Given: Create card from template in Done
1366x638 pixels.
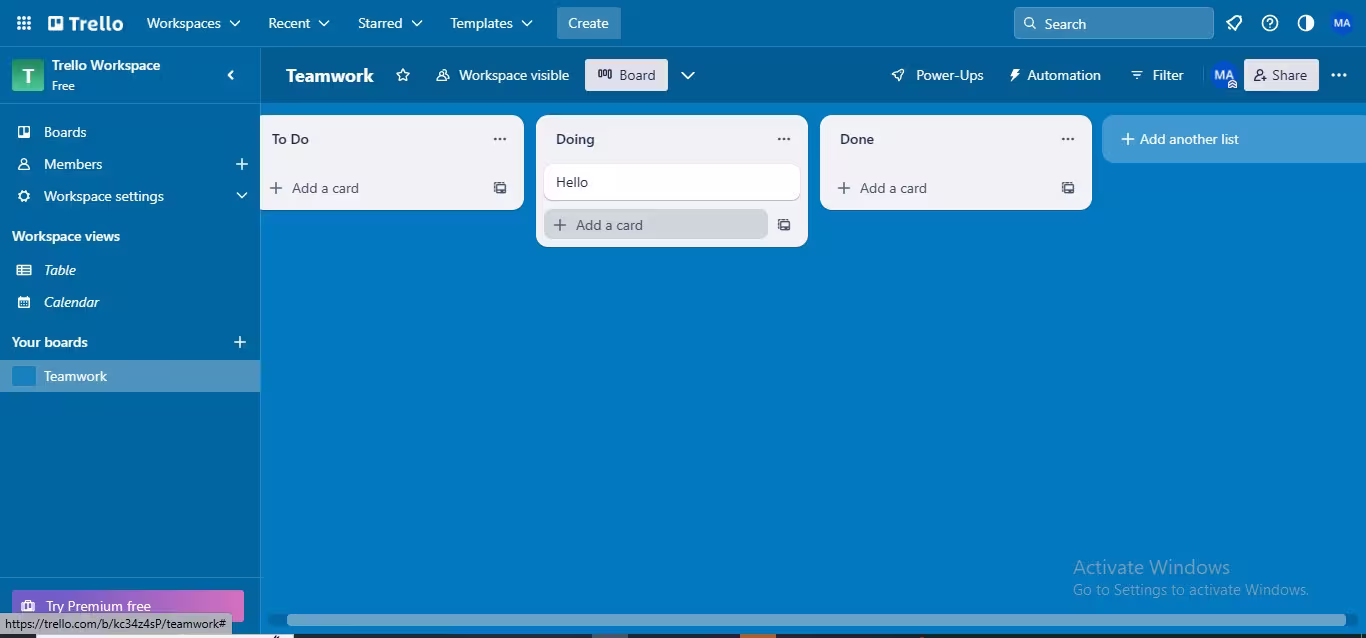Looking at the screenshot, I should 1068,188.
